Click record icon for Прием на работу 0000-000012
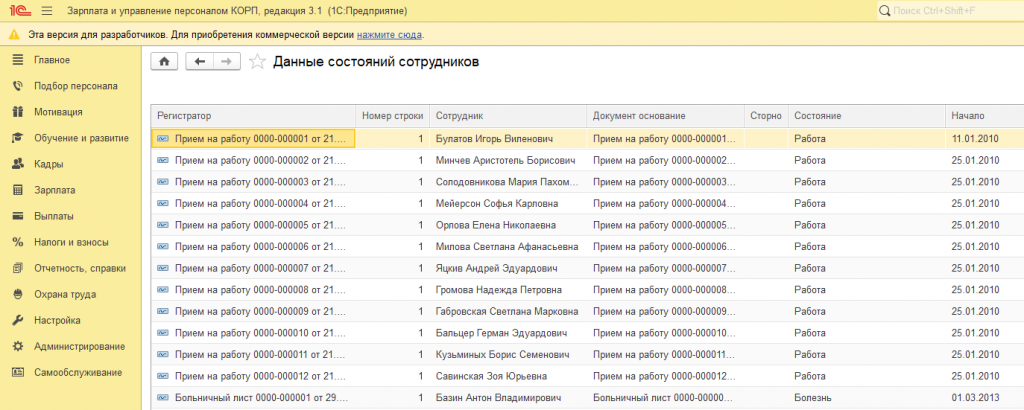This screenshot has width=1024, height=410. pyautogui.click(x=163, y=375)
